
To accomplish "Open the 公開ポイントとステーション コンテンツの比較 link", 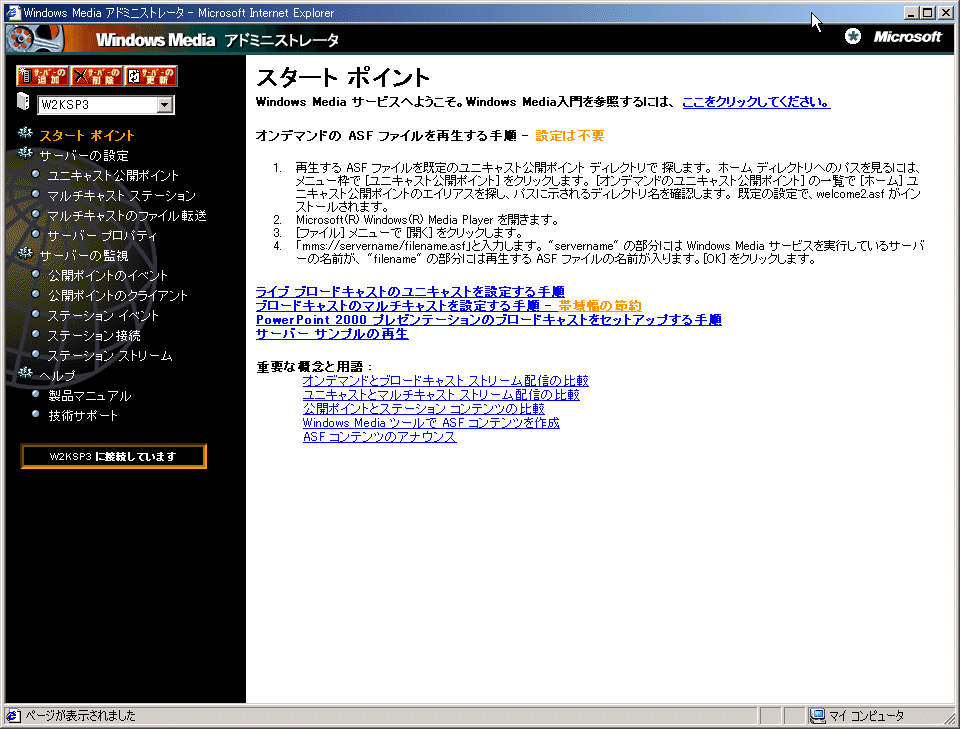I will [424, 409].
